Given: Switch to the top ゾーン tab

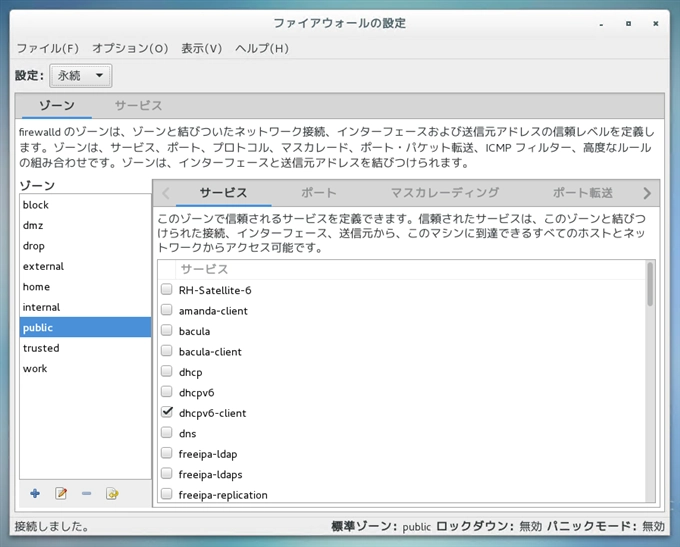Looking at the screenshot, I should (57, 105).
